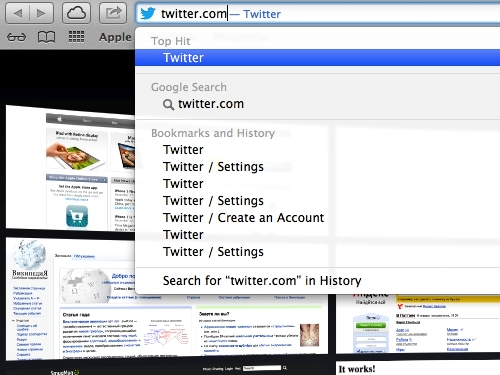
Task: Click Search for "twitter.com" in History
Action: pyautogui.click(x=262, y=281)
